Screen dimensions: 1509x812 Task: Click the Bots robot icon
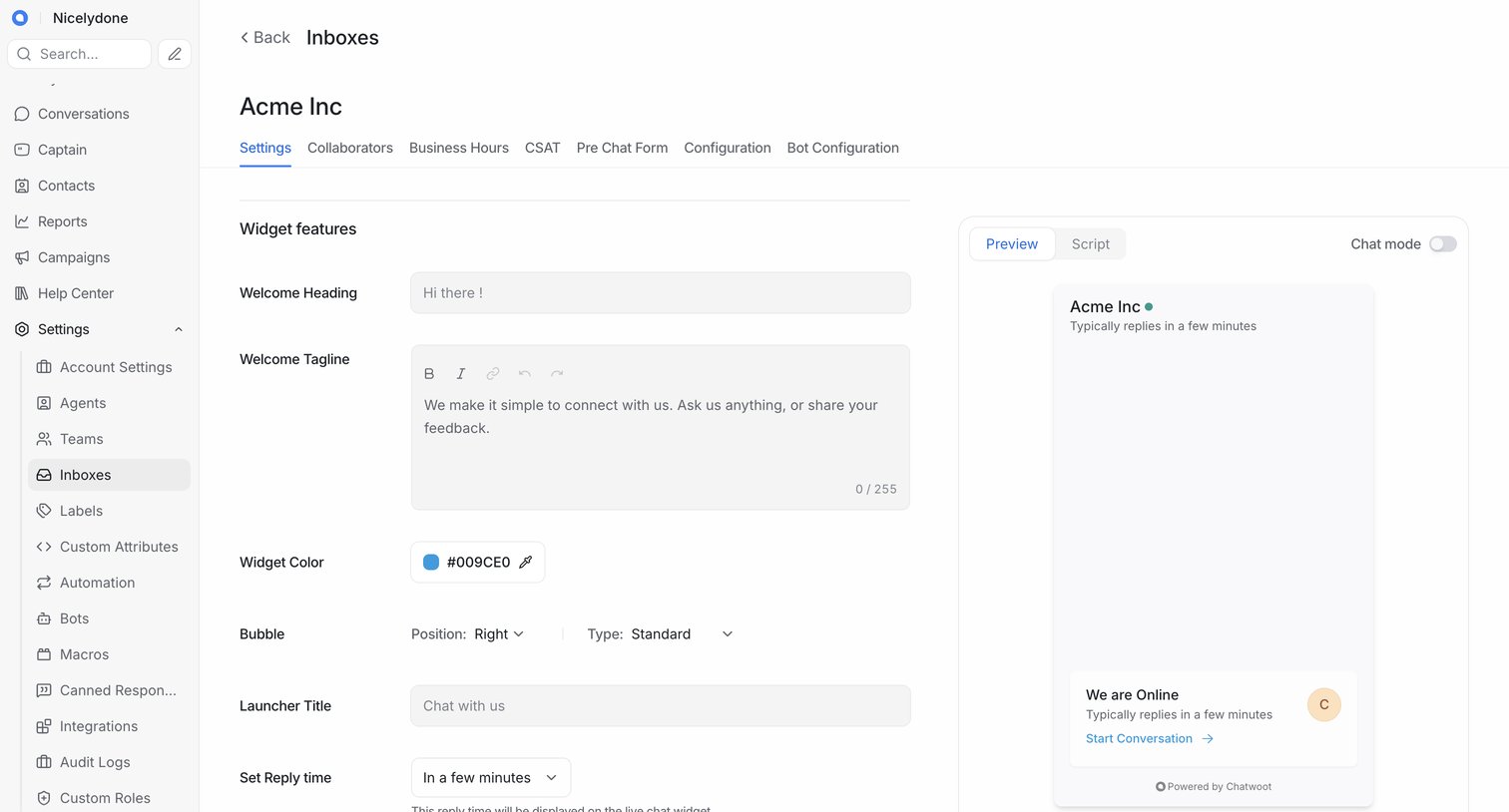point(44,618)
